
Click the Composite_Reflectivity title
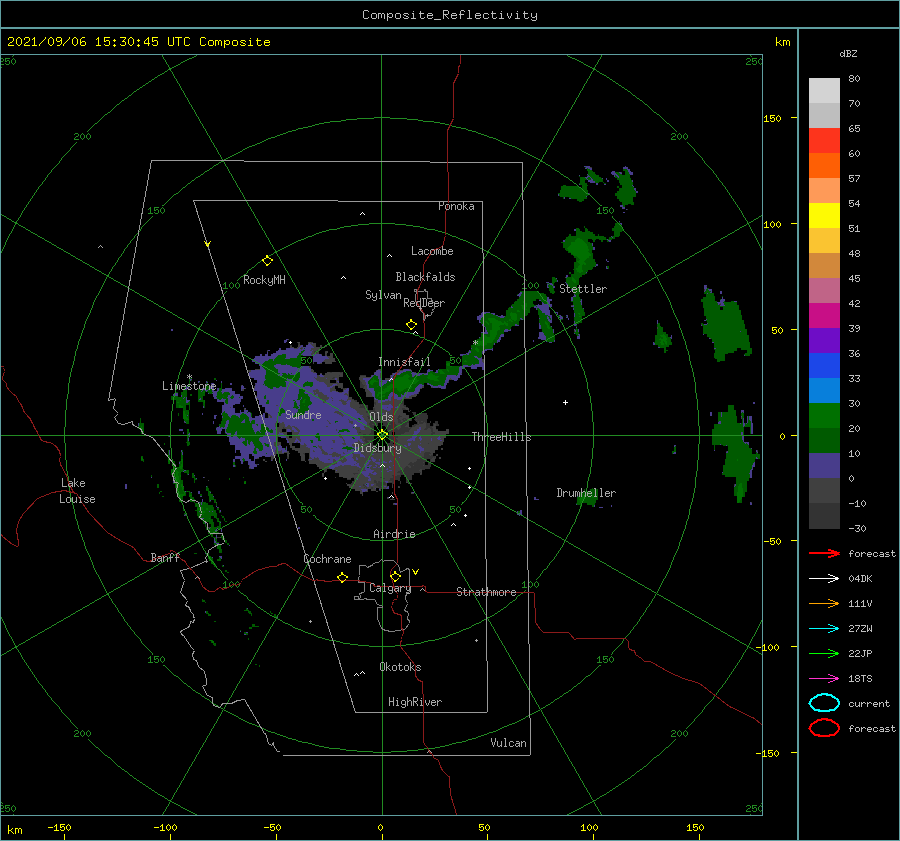[x=450, y=15]
